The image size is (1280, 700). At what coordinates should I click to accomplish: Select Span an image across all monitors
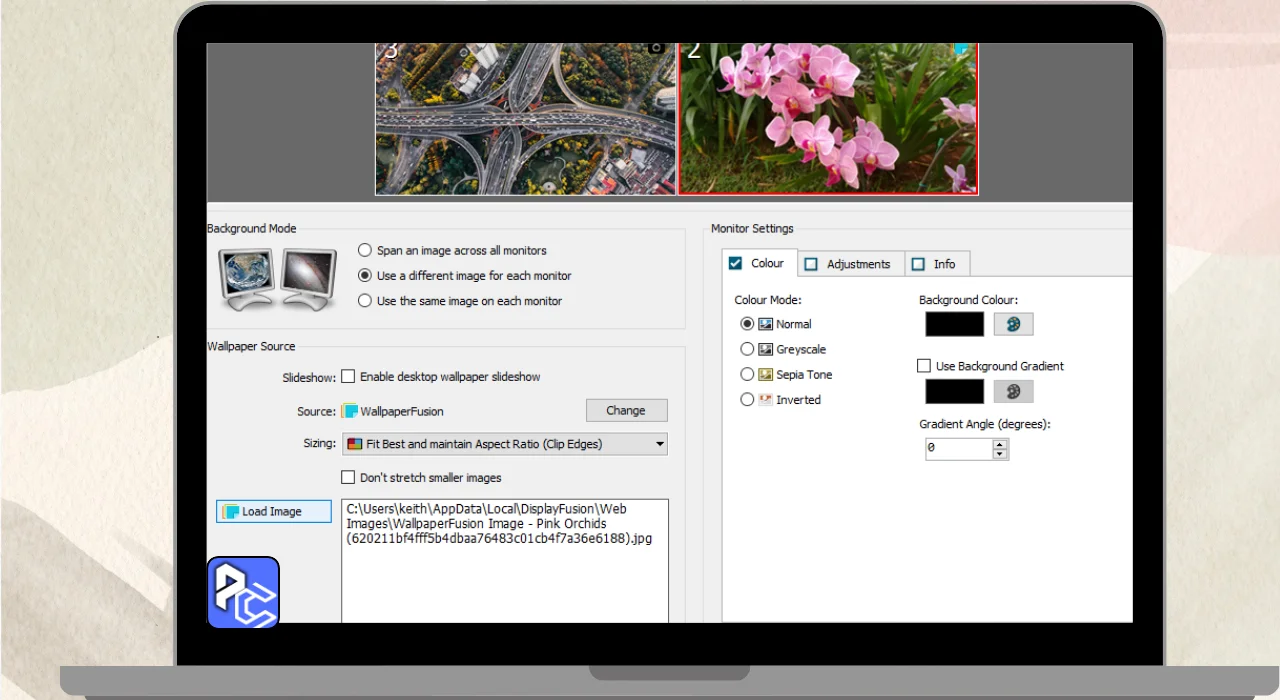[x=365, y=251]
